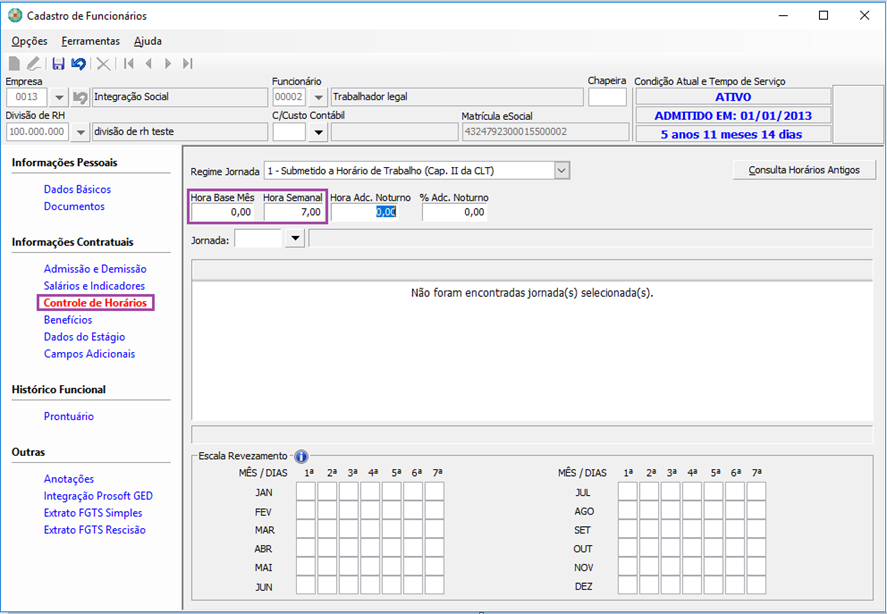This screenshot has width=887, height=614.
Task: Click the divisão de rh teste field
Action: click(180, 132)
